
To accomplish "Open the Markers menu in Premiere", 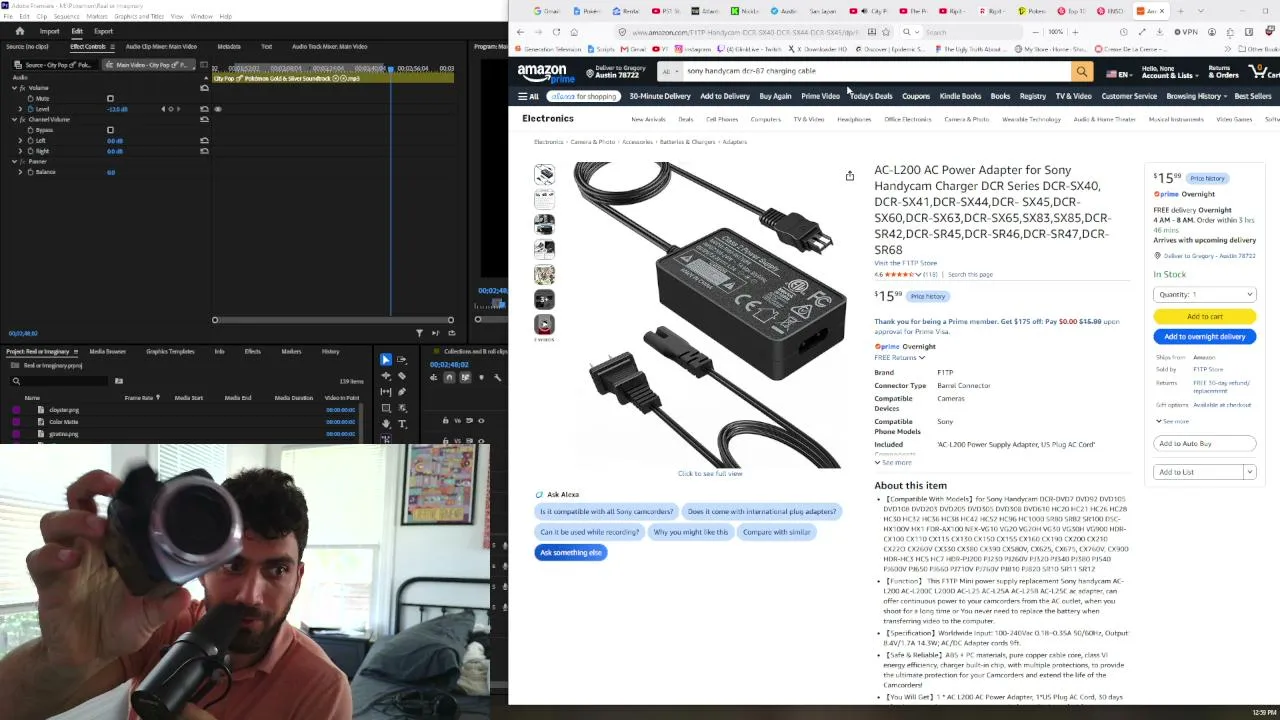I will tap(97, 16).
